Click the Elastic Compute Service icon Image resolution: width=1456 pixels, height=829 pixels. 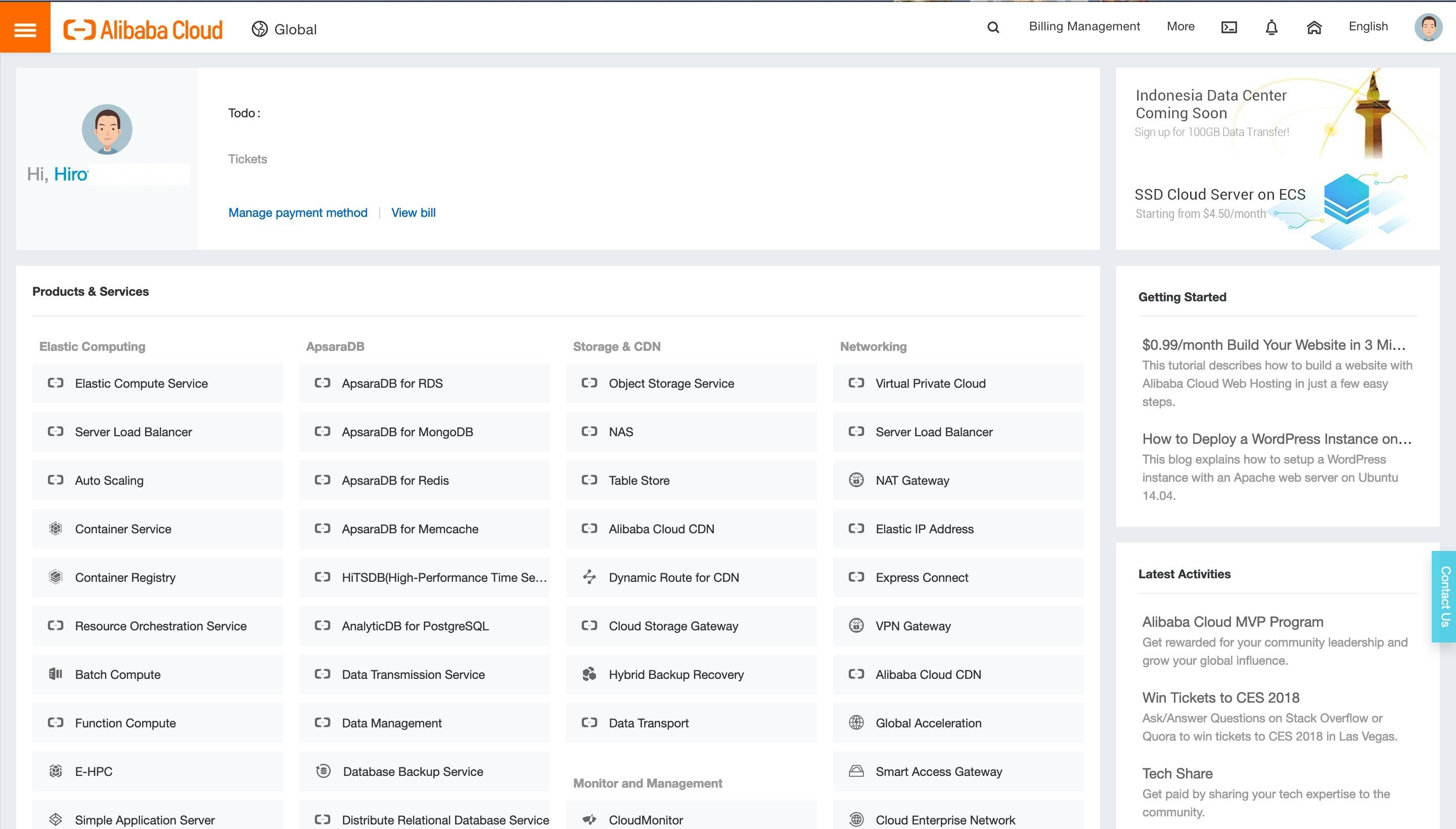point(55,383)
